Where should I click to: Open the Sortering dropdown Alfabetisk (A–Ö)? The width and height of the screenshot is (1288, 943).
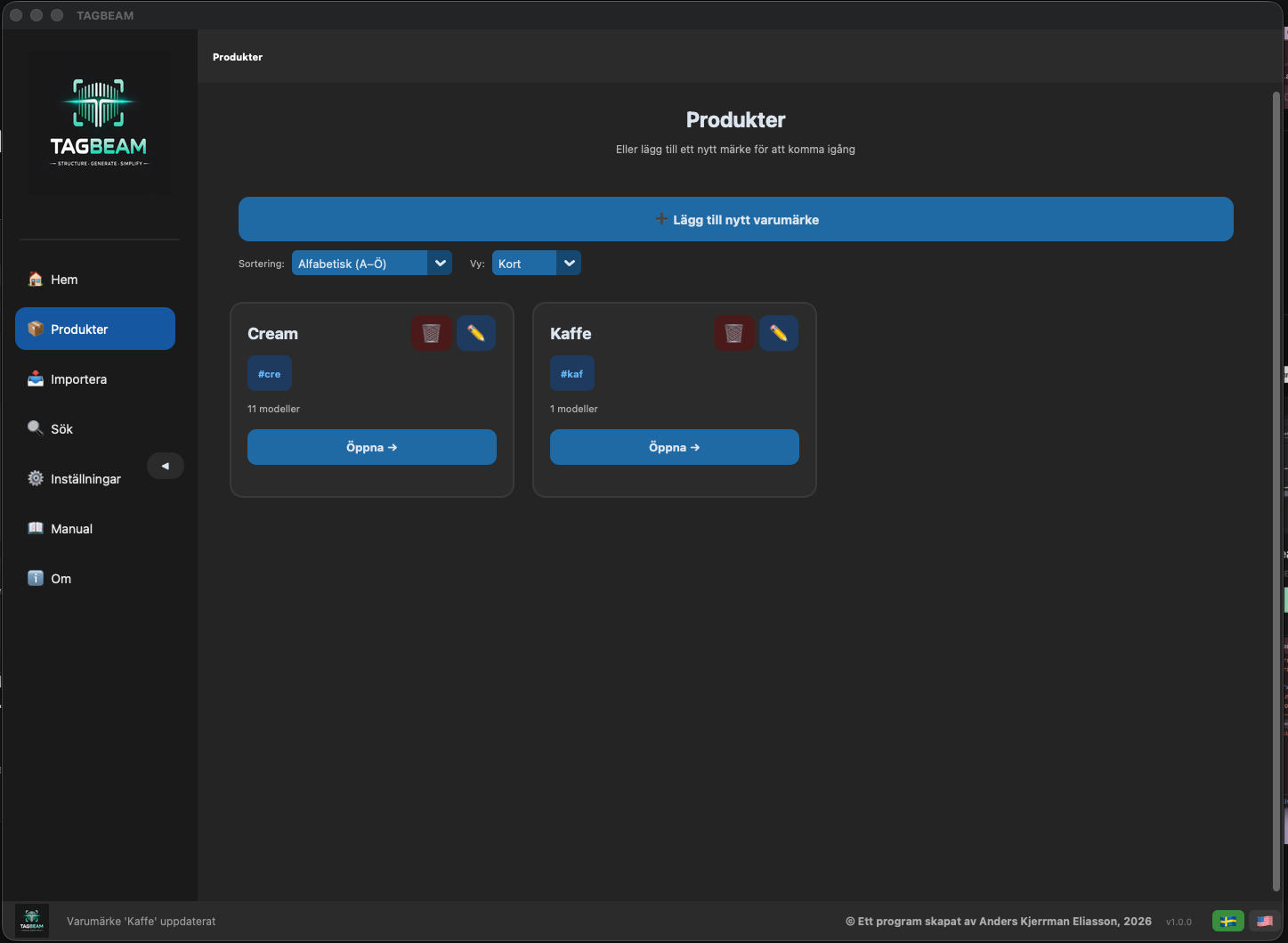click(372, 264)
